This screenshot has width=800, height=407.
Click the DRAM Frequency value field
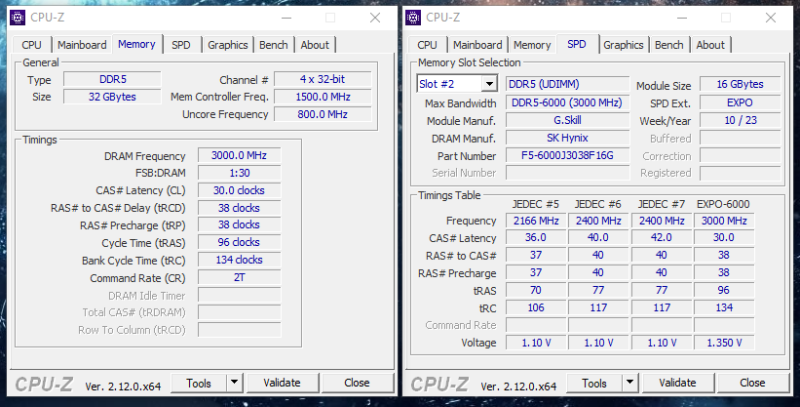coord(239,156)
